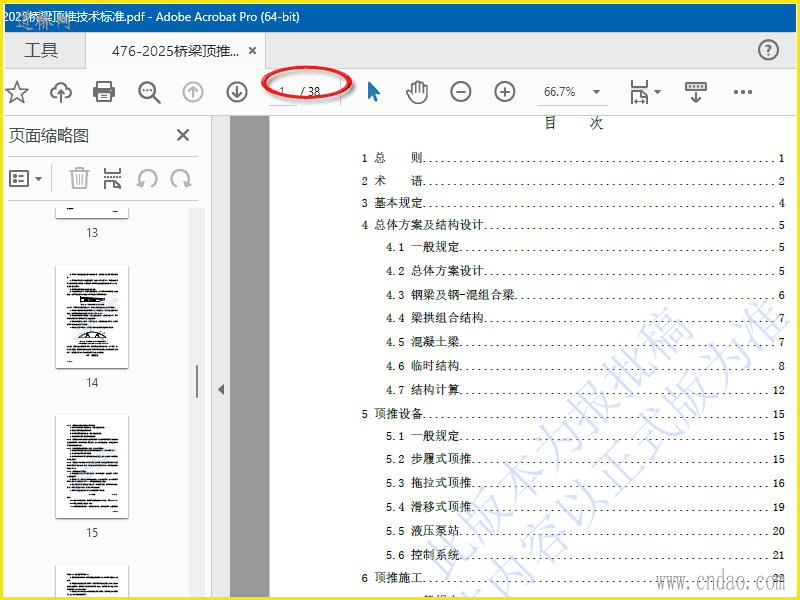
Task: Collapse the navigation pane arrow
Action: click(221, 389)
